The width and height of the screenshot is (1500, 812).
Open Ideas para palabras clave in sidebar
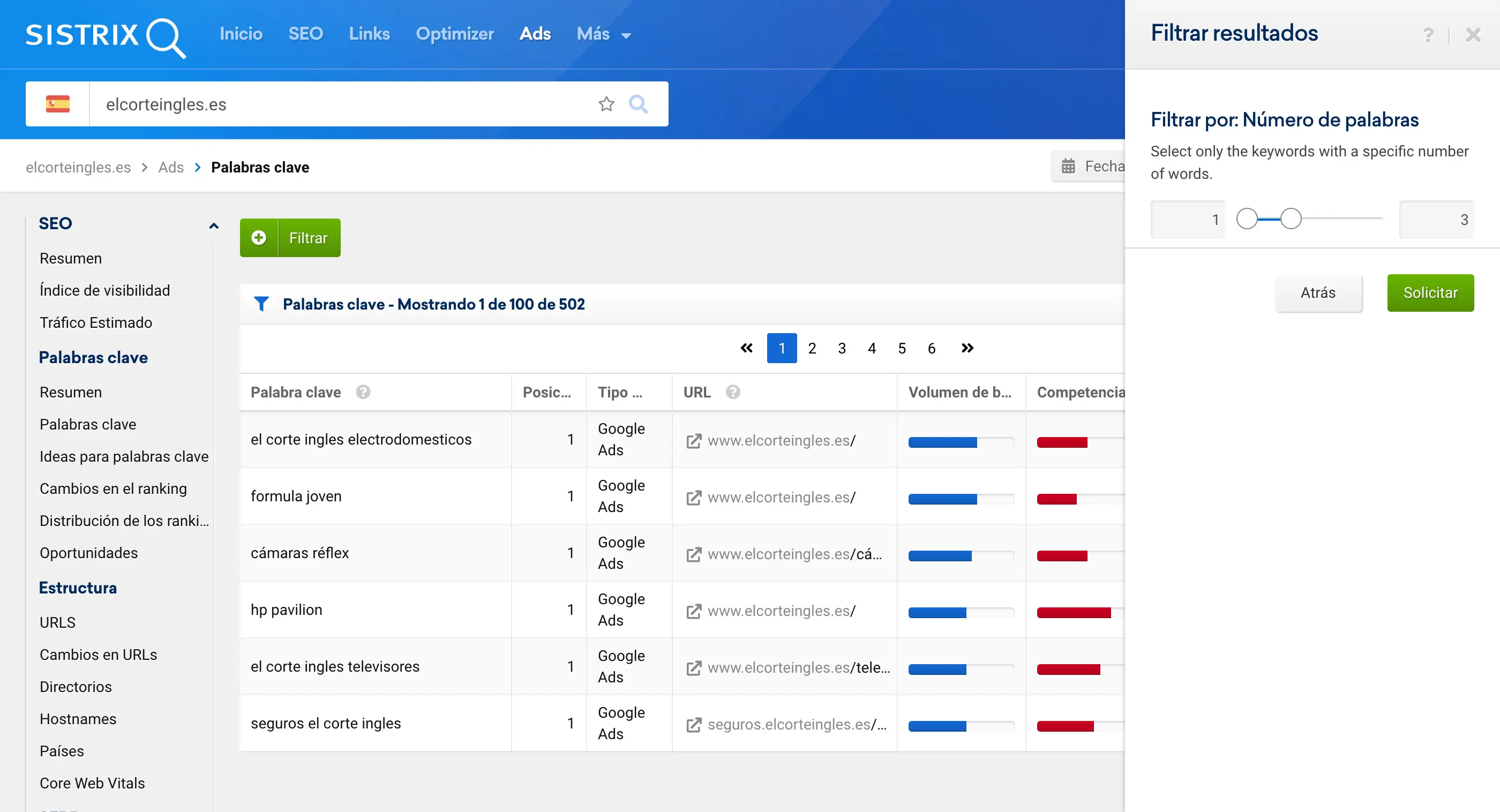[x=123, y=456]
